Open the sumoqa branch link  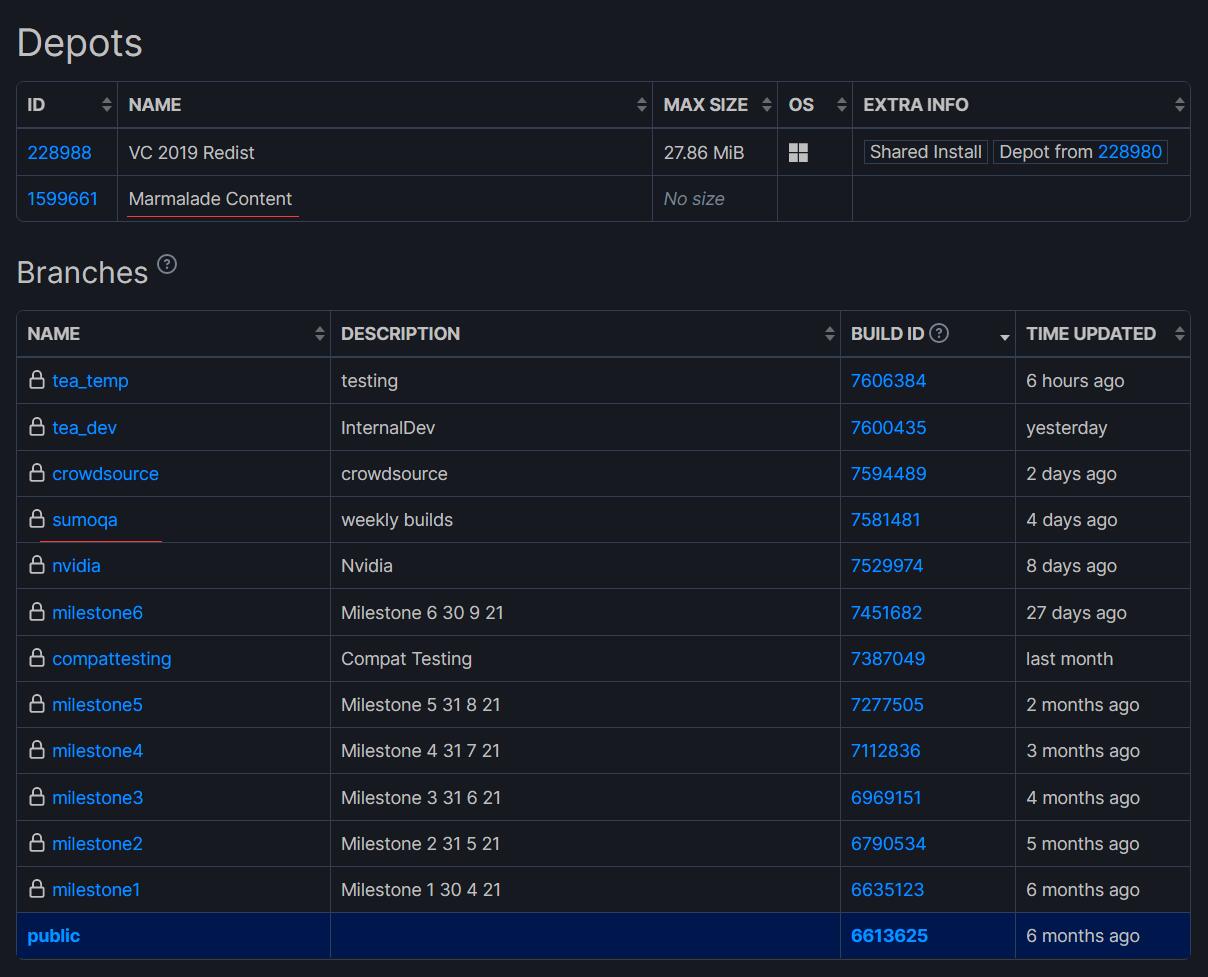pos(85,519)
